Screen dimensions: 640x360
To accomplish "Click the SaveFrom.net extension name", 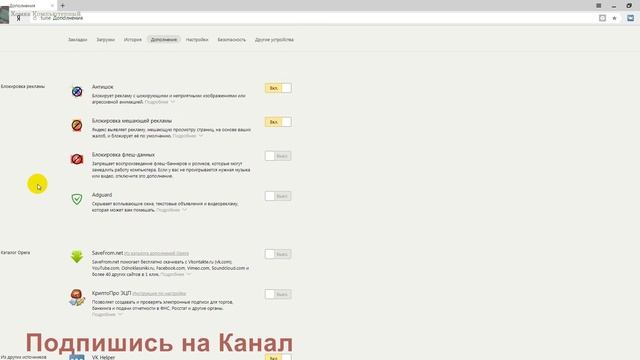I will pos(107,253).
